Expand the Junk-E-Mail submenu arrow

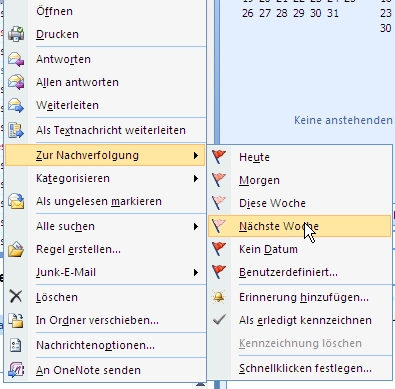click(196, 273)
